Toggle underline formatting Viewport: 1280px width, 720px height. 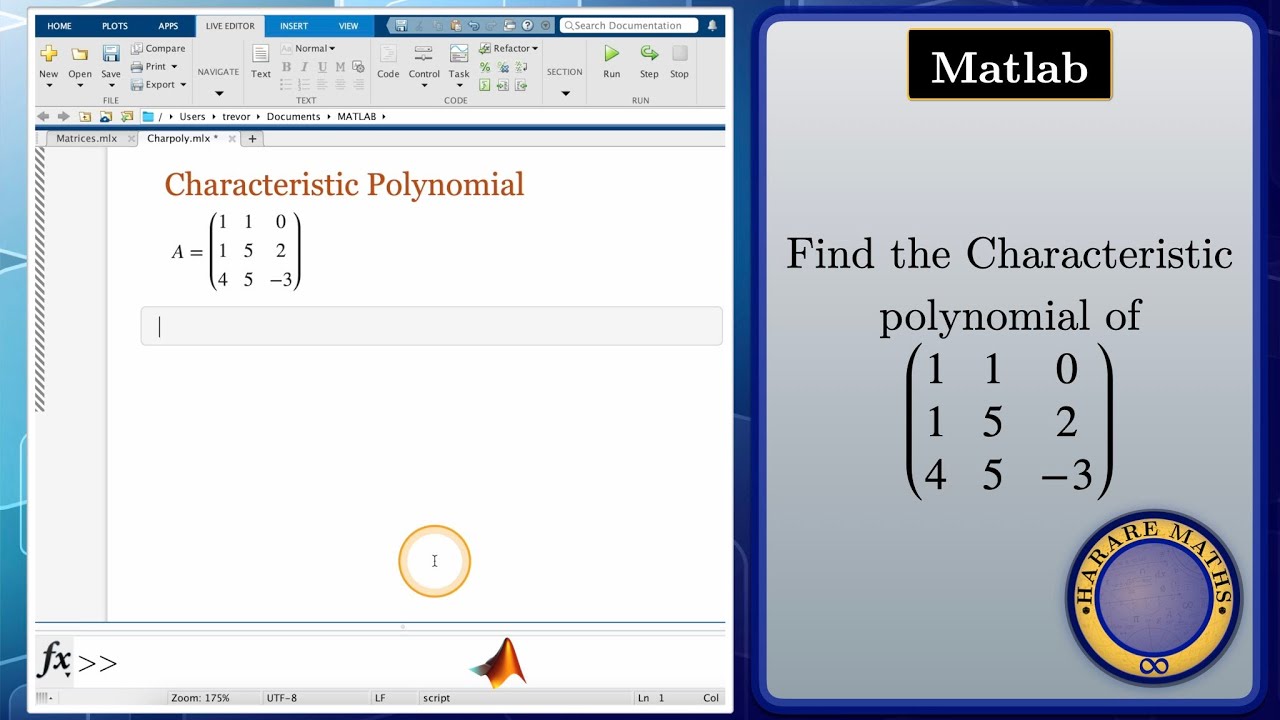click(322, 67)
